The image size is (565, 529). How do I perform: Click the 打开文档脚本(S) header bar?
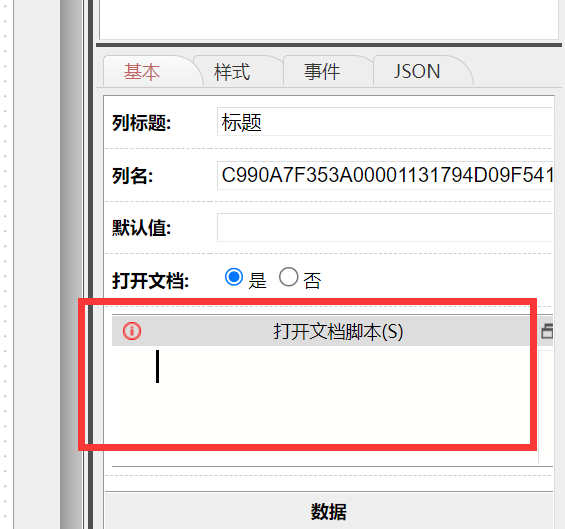332,331
